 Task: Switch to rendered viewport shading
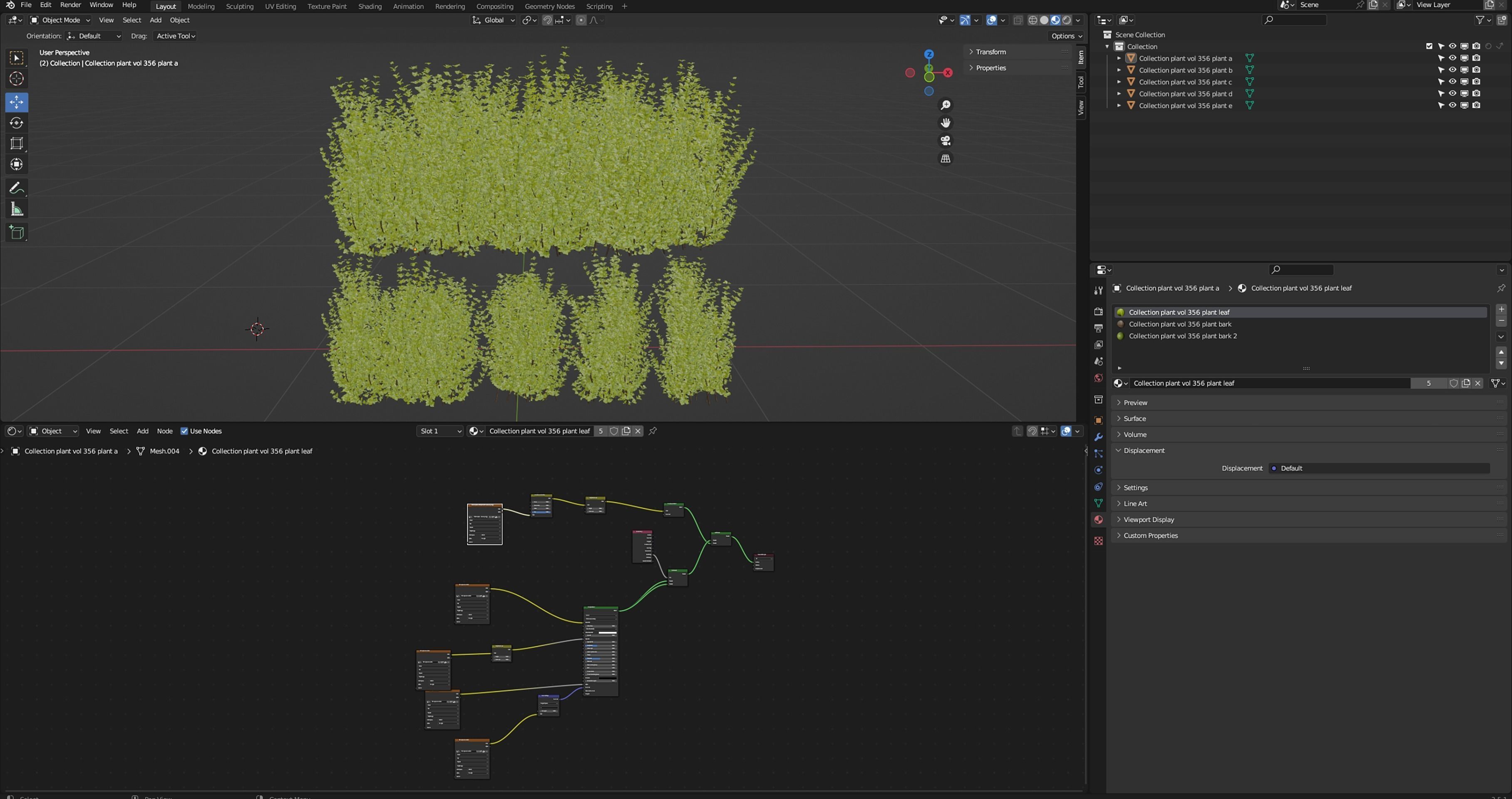(x=1067, y=20)
